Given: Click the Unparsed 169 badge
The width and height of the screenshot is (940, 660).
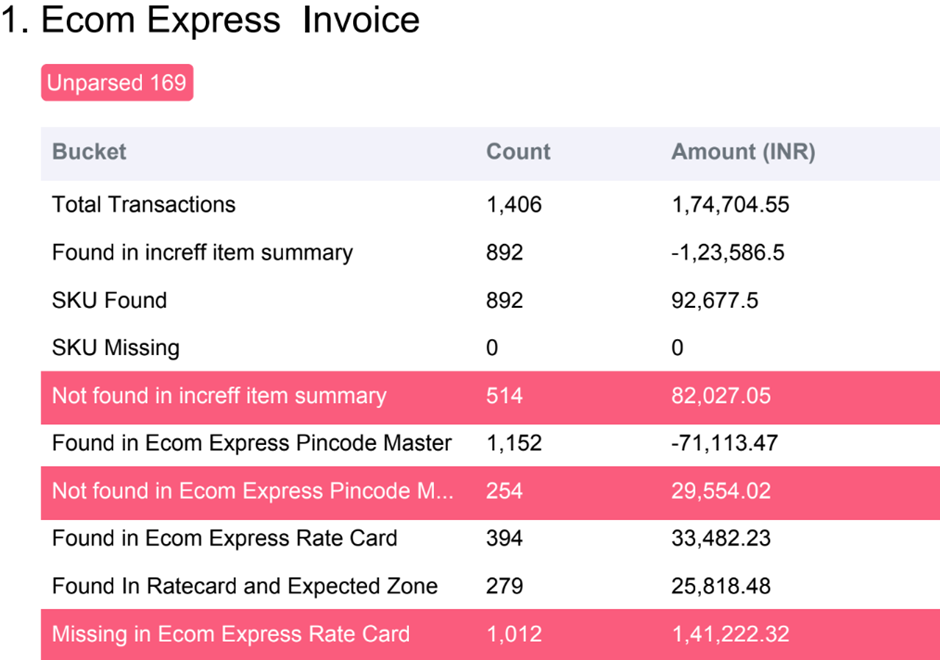Looking at the screenshot, I should click(117, 83).
